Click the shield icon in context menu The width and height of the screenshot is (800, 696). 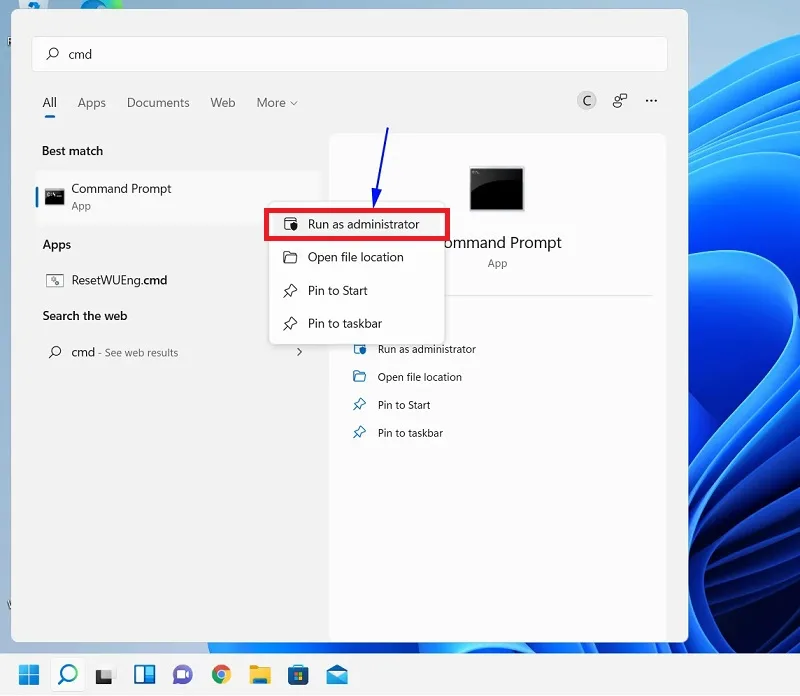(x=290, y=224)
